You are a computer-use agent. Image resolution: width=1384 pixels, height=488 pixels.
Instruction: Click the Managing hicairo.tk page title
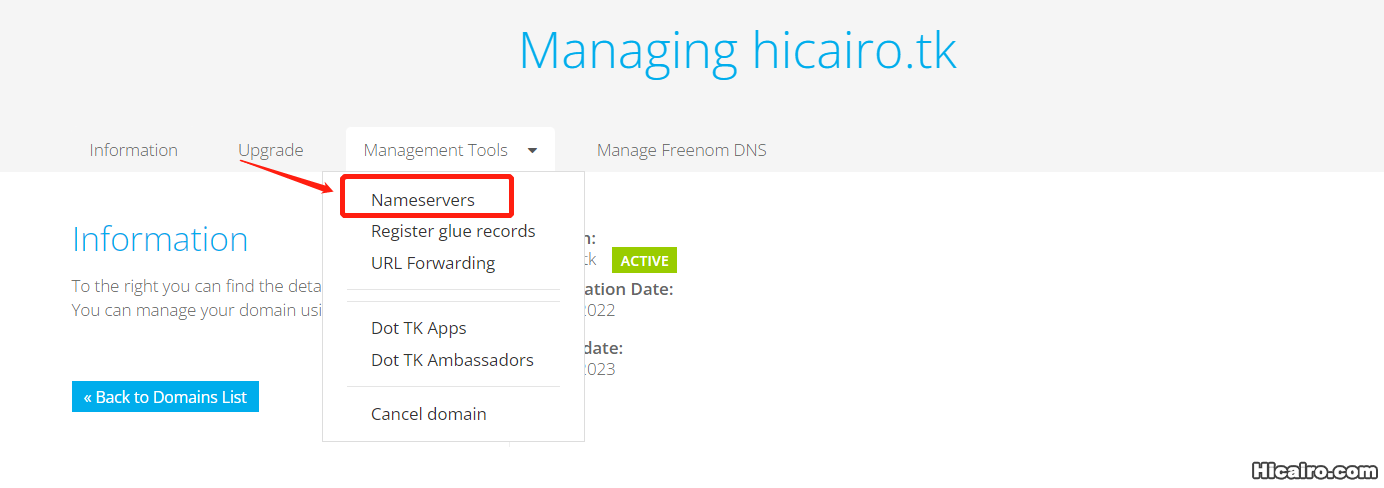pyautogui.click(x=737, y=50)
